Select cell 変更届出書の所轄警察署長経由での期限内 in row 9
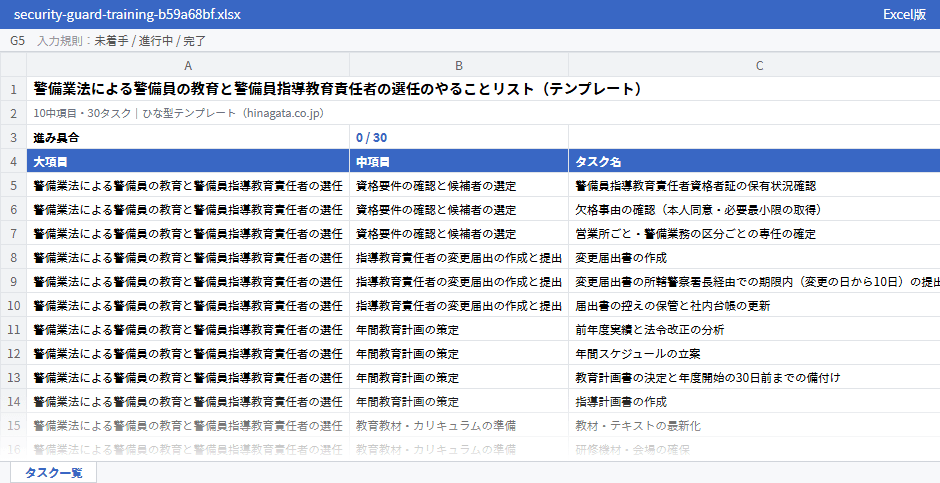The image size is (940, 483). pos(754,281)
